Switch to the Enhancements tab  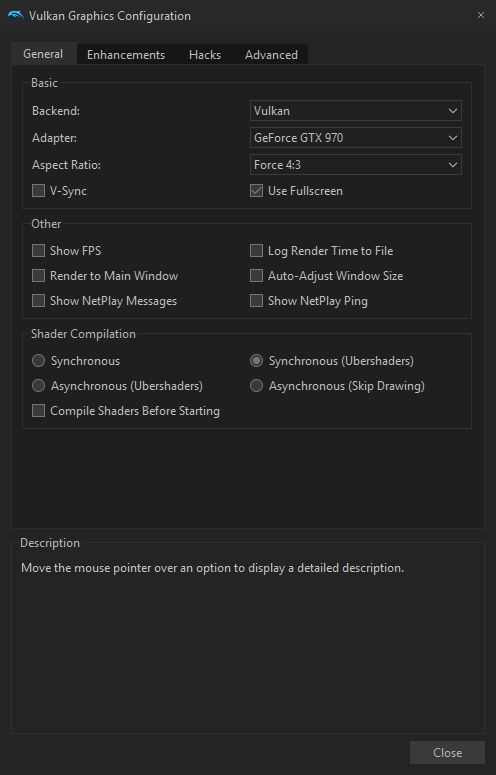tap(126, 54)
